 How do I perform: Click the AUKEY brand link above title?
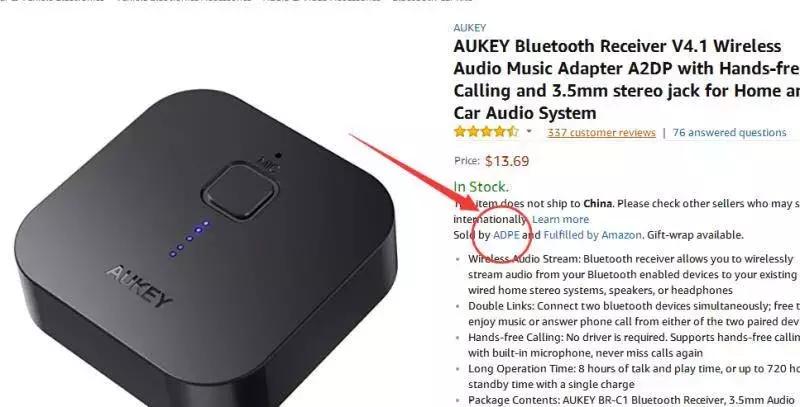pyautogui.click(x=469, y=28)
